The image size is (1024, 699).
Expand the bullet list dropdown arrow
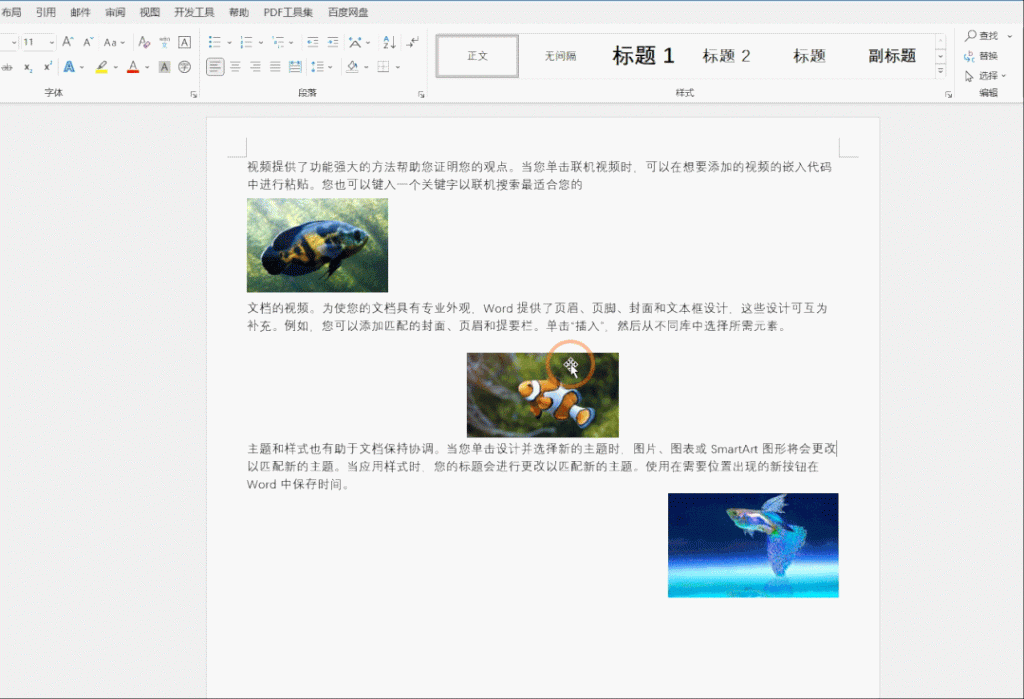pos(229,42)
